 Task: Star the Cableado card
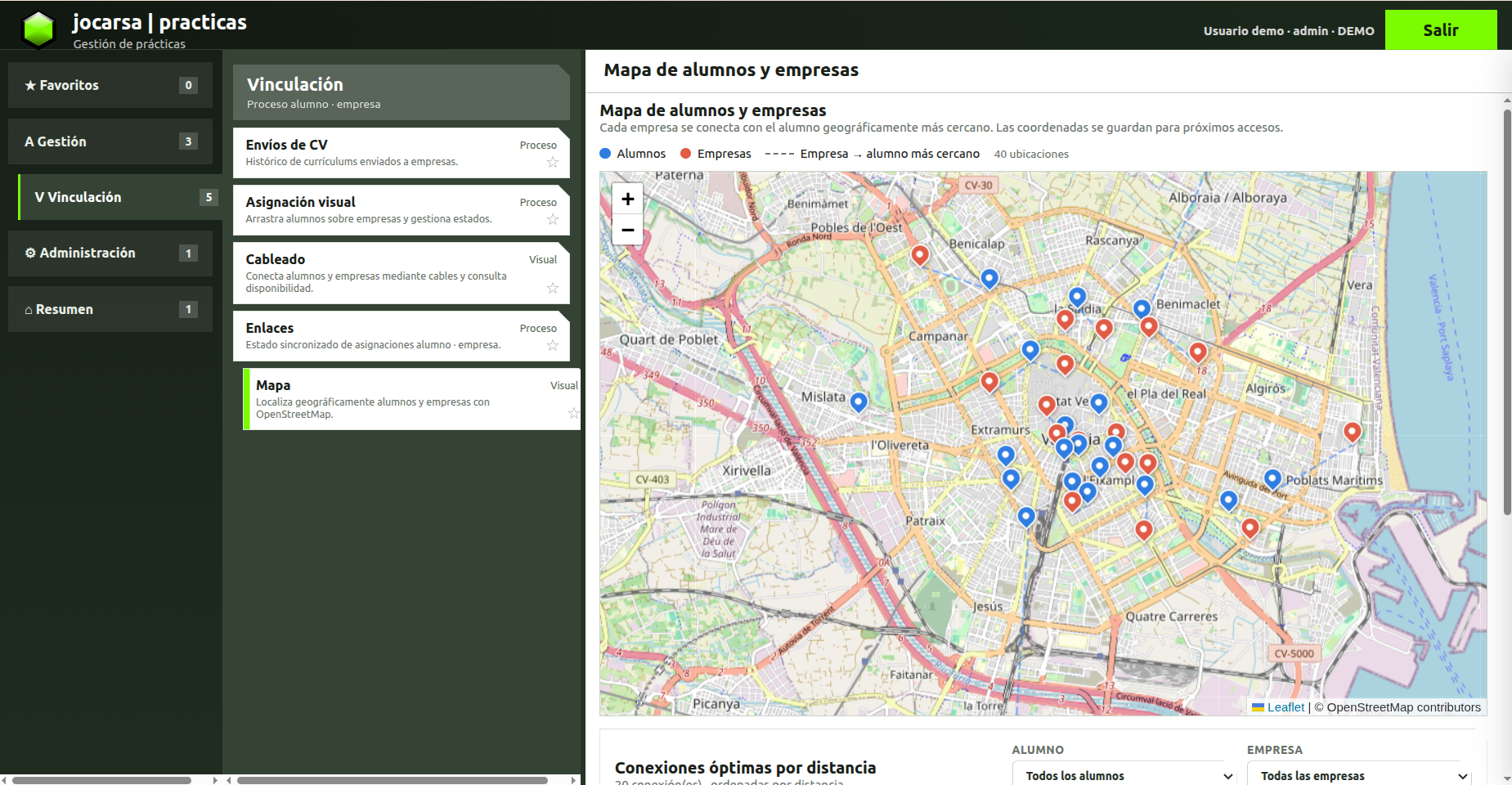(x=553, y=288)
